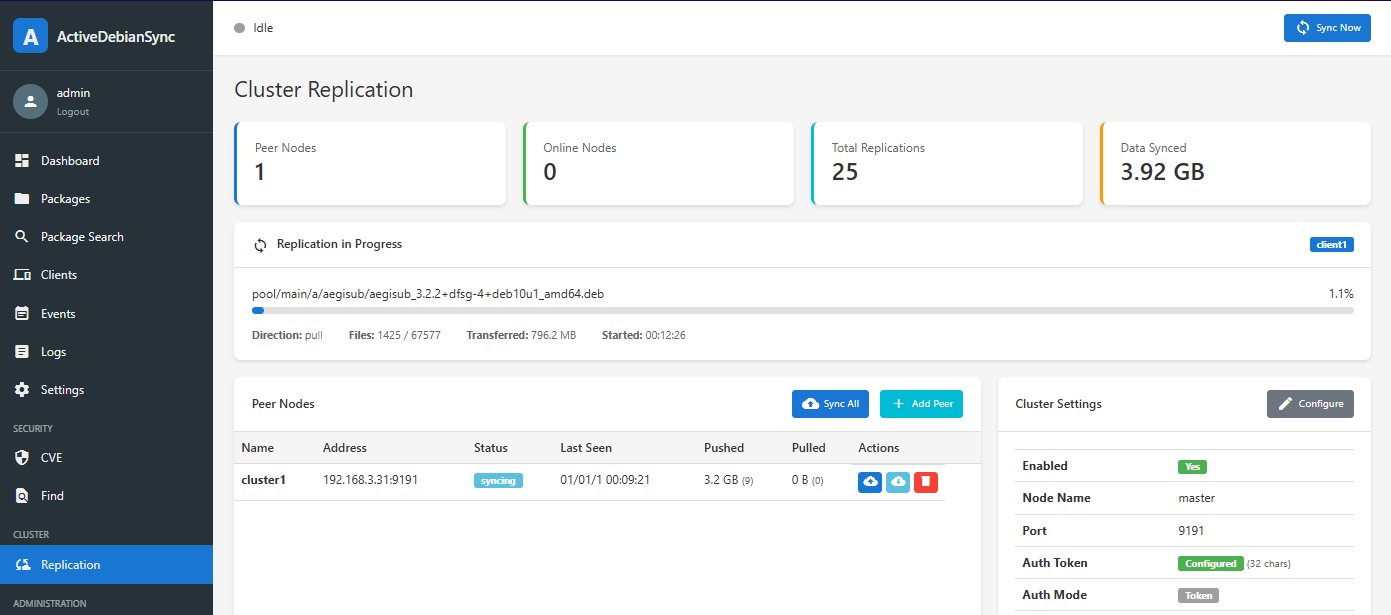Click the Package Search magnifier icon
Viewport: 1391px width, 615px height.
(x=22, y=237)
